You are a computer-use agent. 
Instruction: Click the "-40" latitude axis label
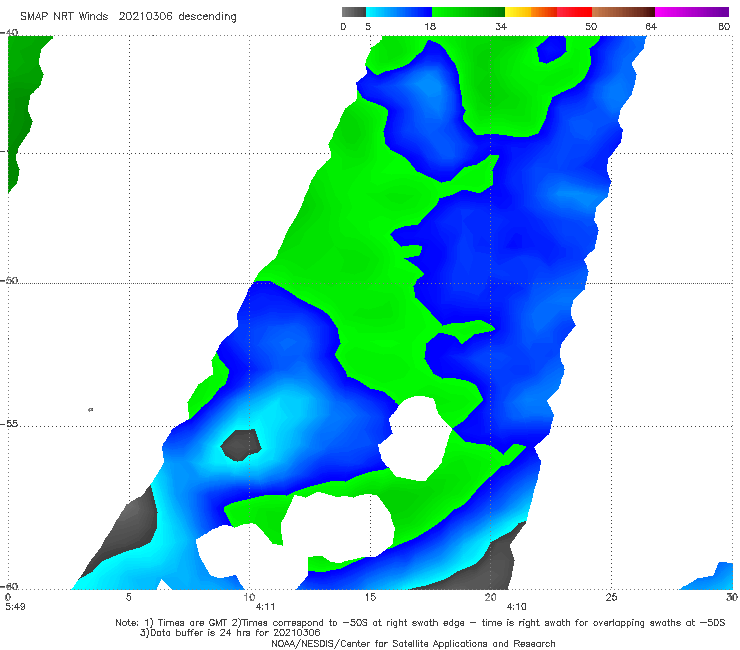tap(9, 32)
